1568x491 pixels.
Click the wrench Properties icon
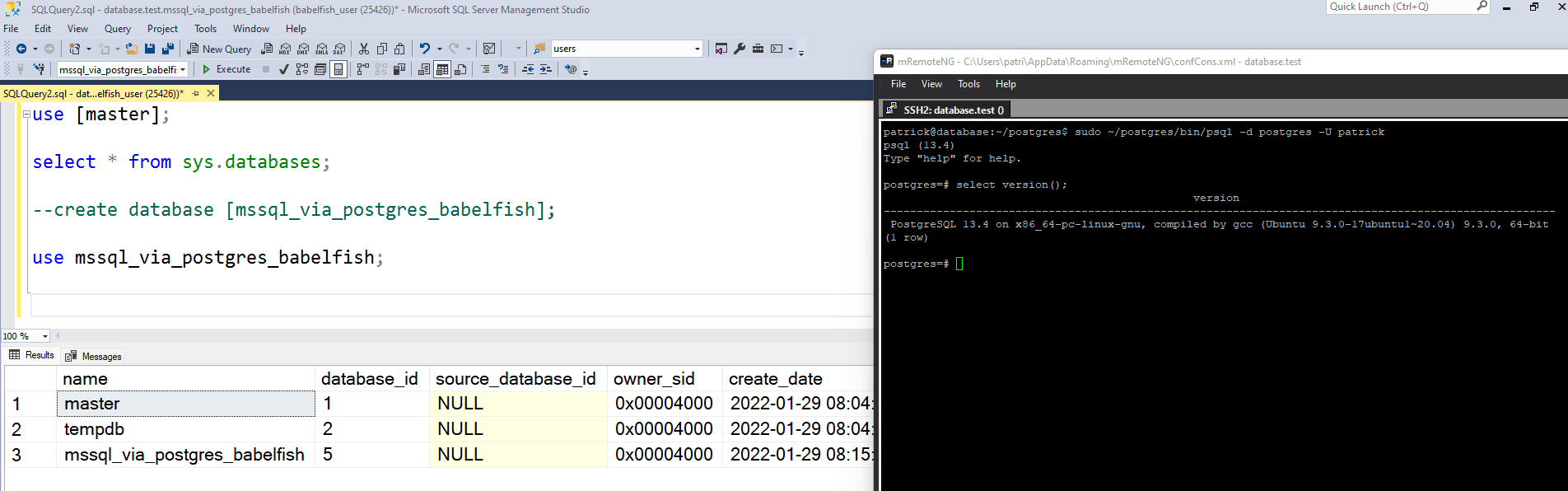[x=740, y=49]
